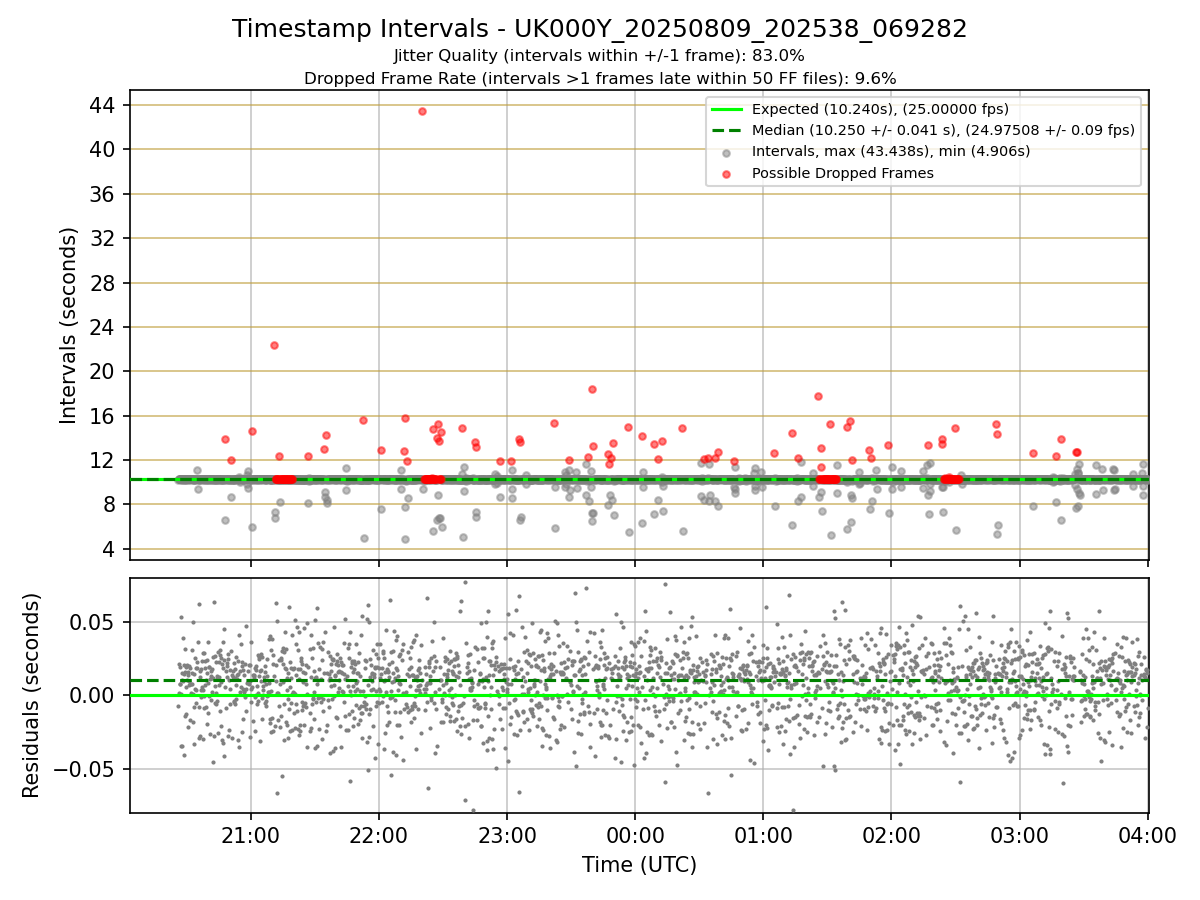Image resolution: width=1200 pixels, height=900 pixels.
Task: Click the red dropped-frame point near 22 seconds
Action: pos(274,345)
